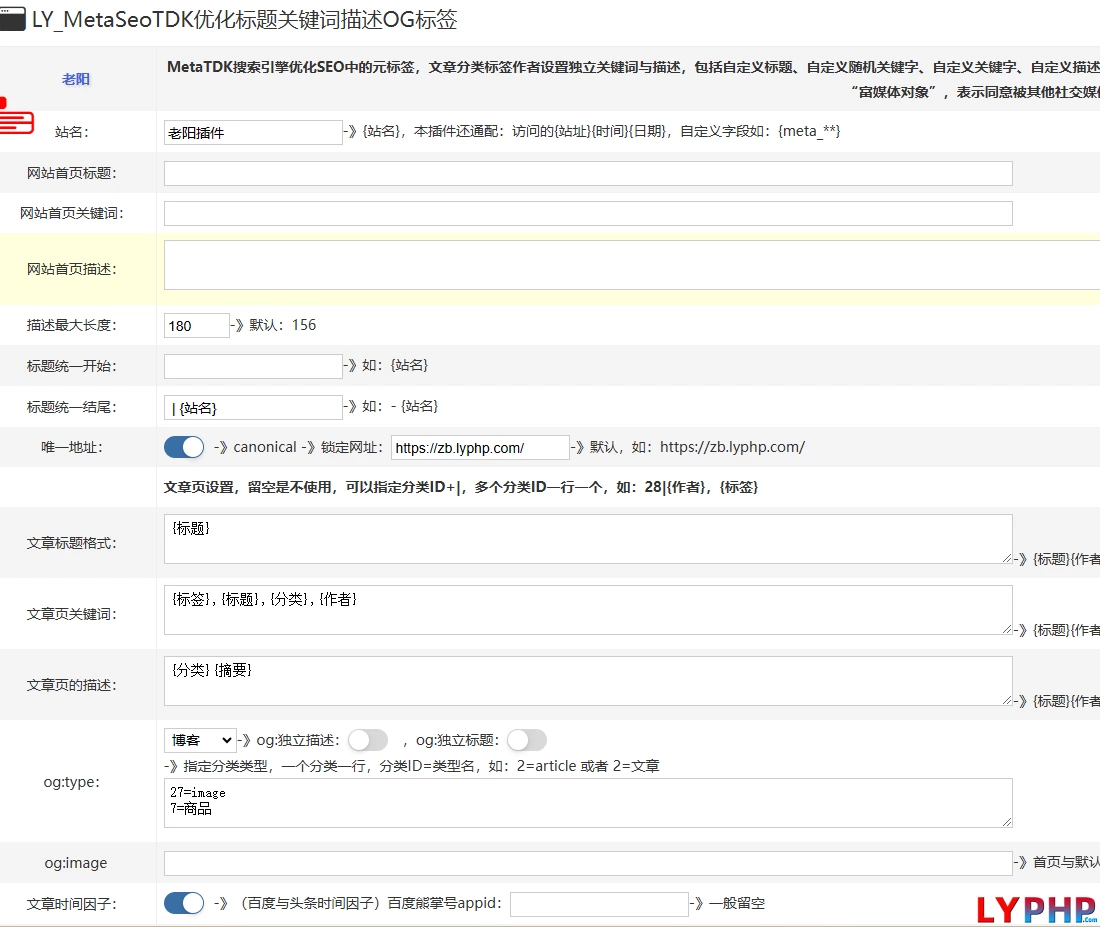The image size is (1100, 927).
Task: Click the LYPHP logo watermark
Action: (x=1037, y=908)
